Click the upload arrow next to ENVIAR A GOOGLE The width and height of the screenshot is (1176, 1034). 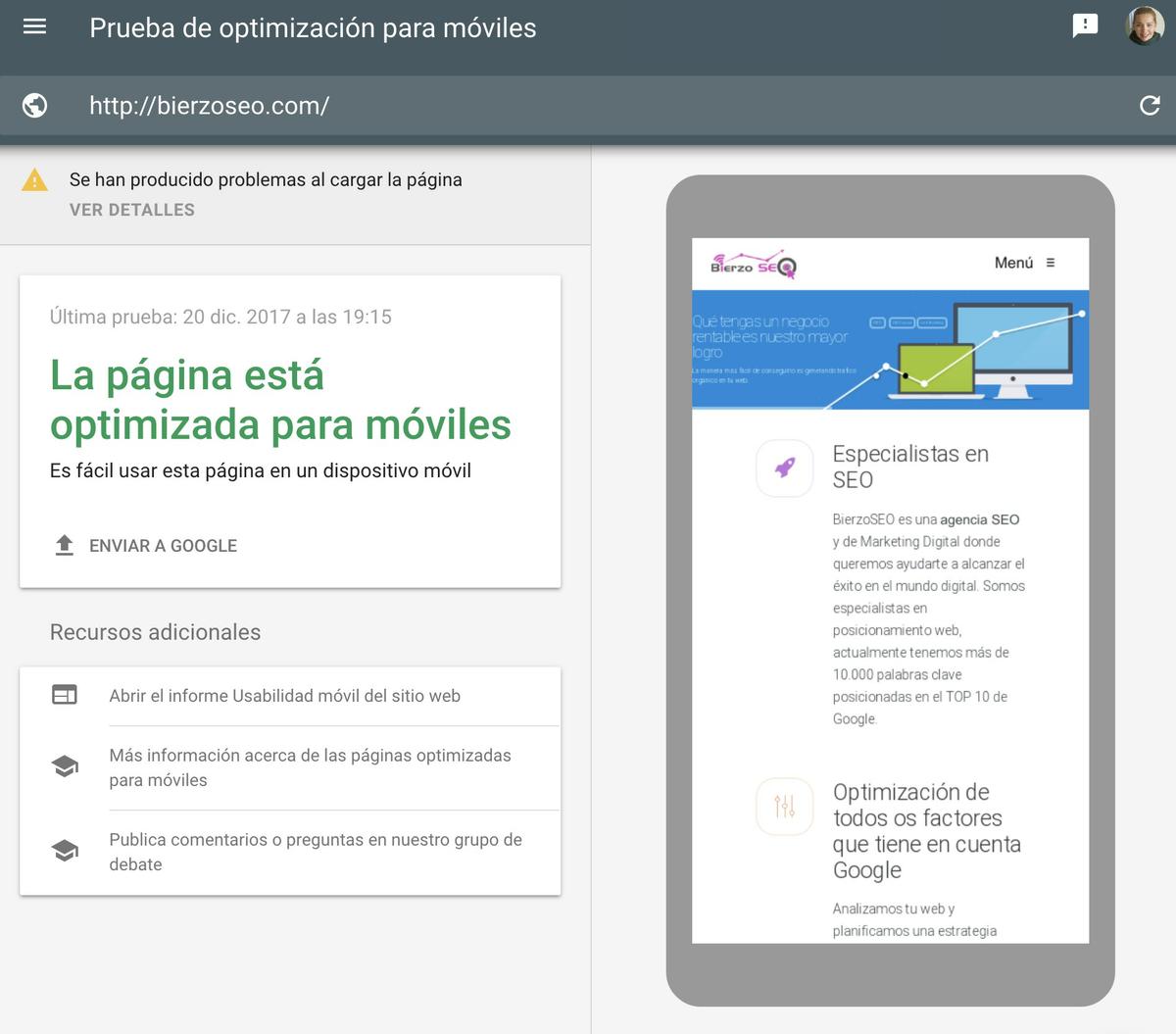pos(65,545)
